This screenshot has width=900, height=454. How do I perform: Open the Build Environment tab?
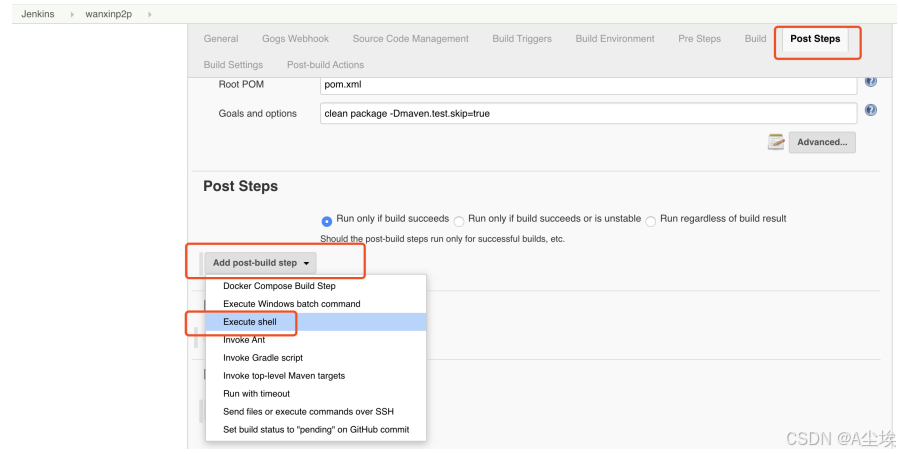pyautogui.click(x=615, y=38)
